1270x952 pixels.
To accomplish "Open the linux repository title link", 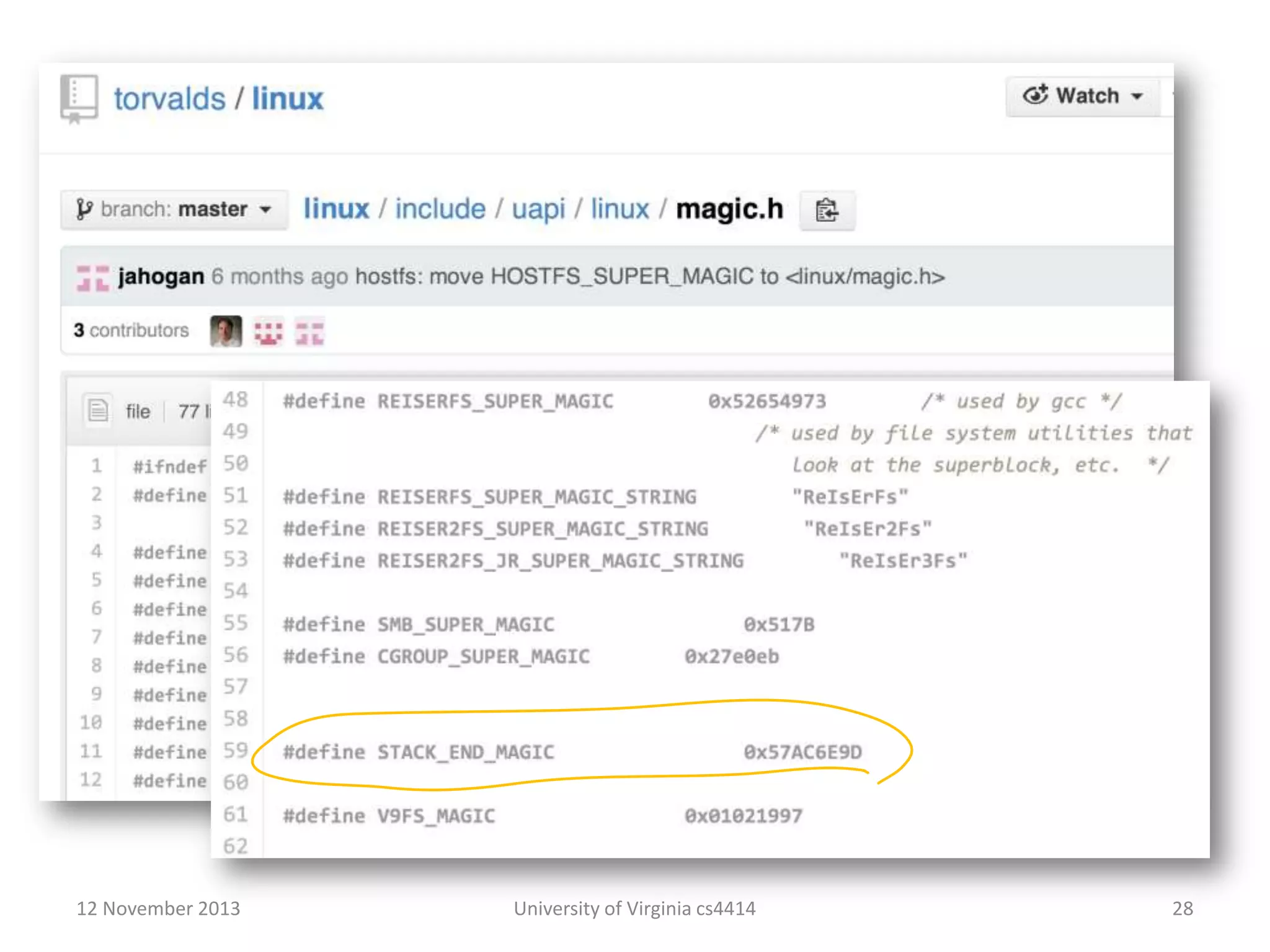I will click(x=287, y=99).
